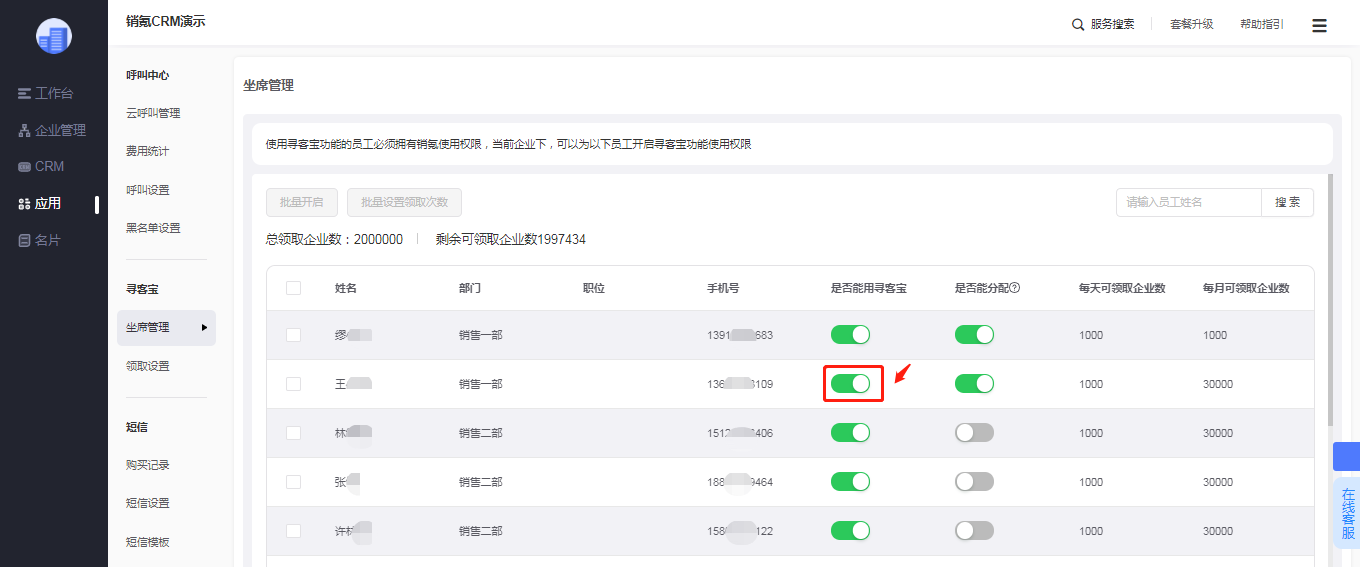
Task: Open 短信模板 submenu item
Action: point(147,542)
